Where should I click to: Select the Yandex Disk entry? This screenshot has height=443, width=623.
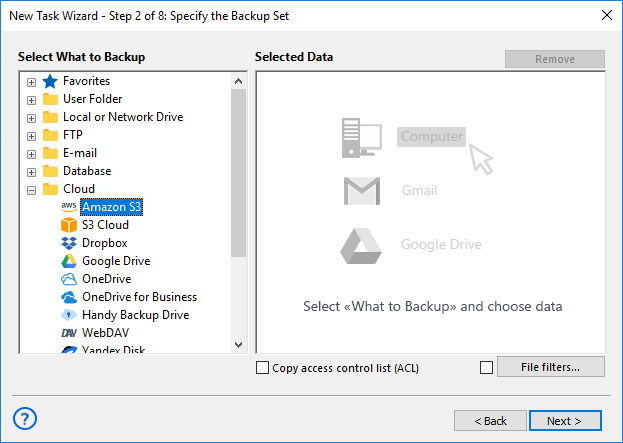tap(113, 349)
